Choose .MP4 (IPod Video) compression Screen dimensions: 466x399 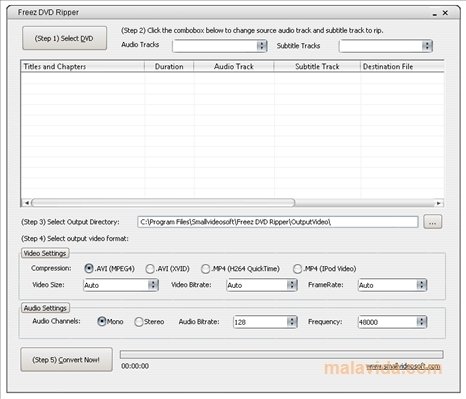coord(325,269)
